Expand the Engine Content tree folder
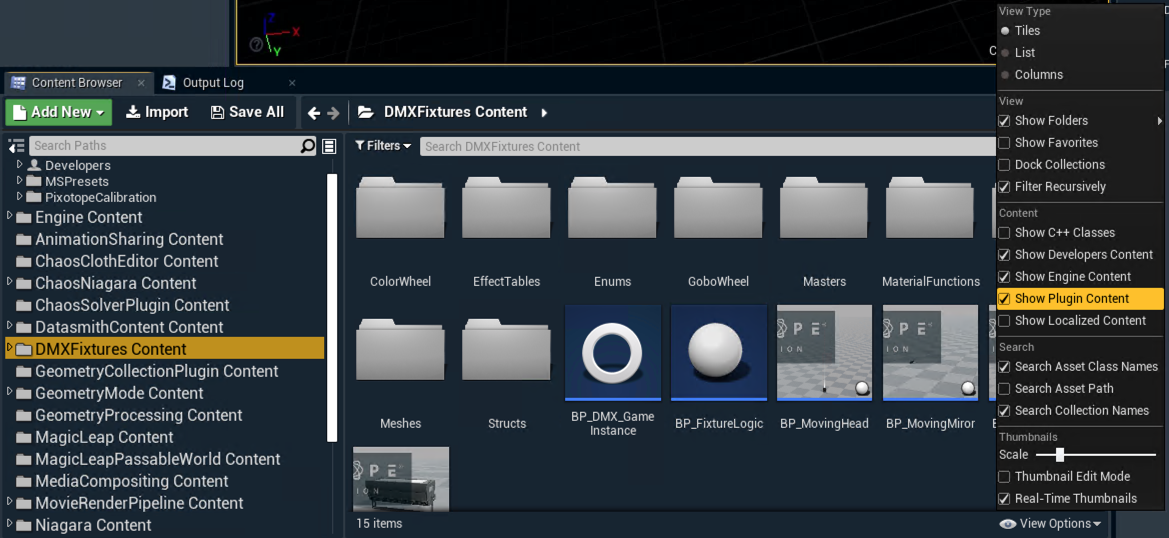Image resolution: width=1169 pixels, height=538 pixels. [x=10, y=217]
